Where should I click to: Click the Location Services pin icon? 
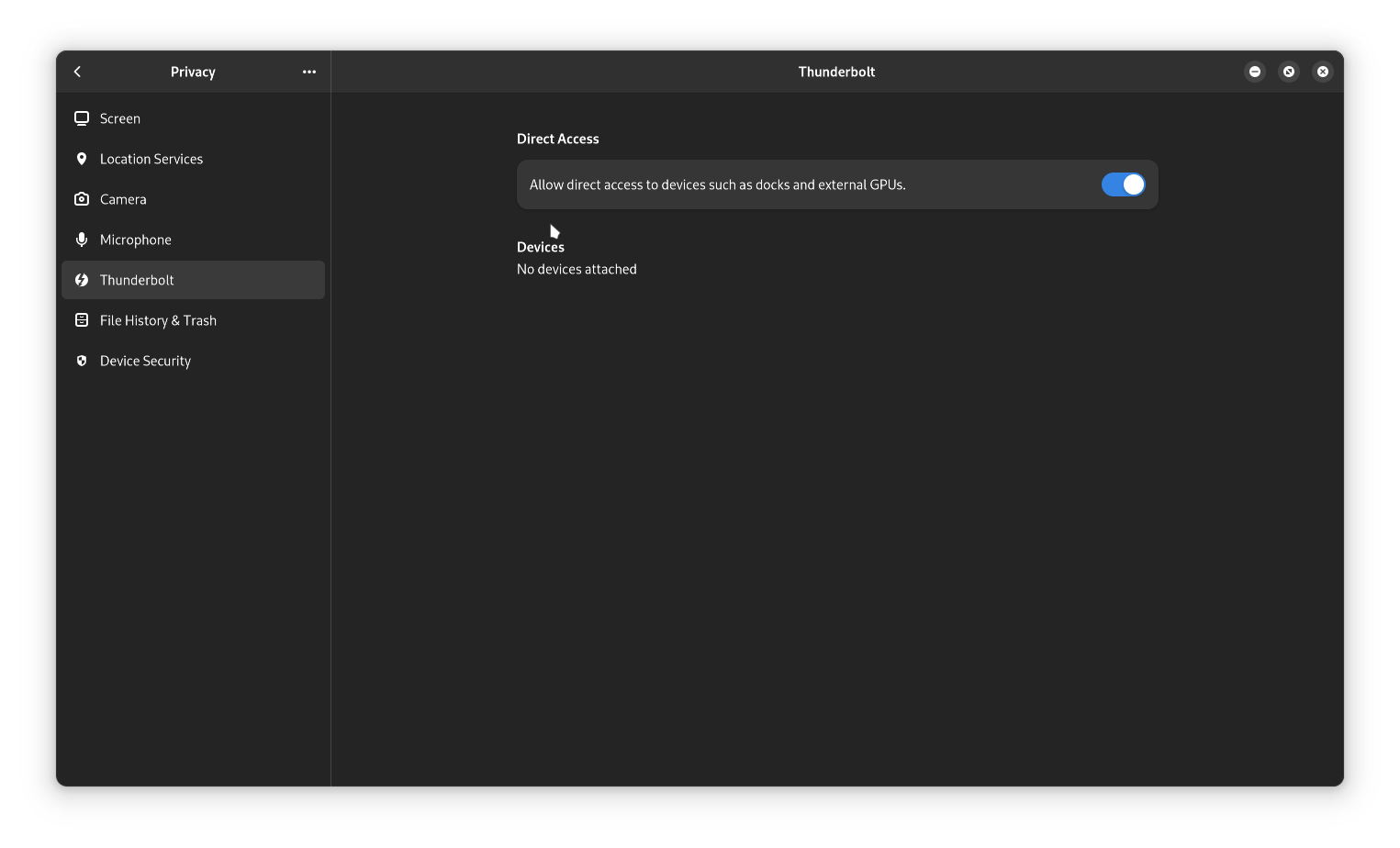pos(82,159)
